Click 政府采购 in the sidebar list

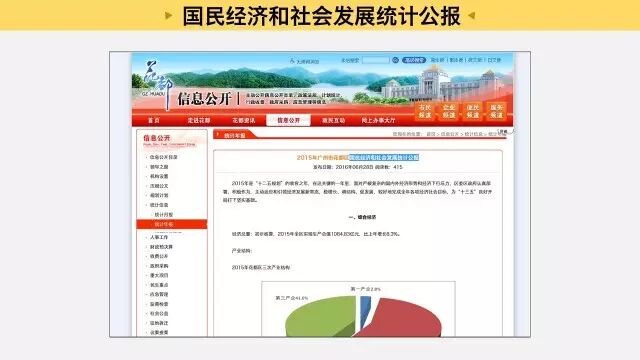tap(159, 266)
